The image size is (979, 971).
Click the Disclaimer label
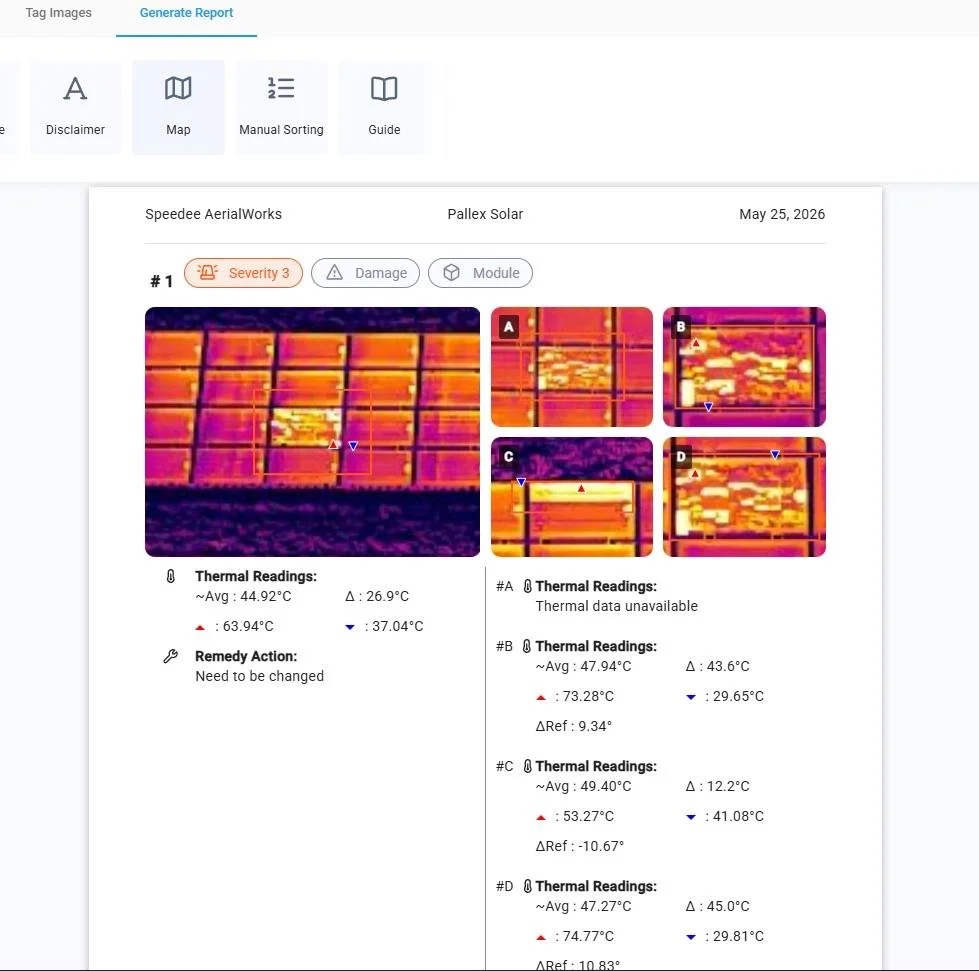[x=75, y=129]
